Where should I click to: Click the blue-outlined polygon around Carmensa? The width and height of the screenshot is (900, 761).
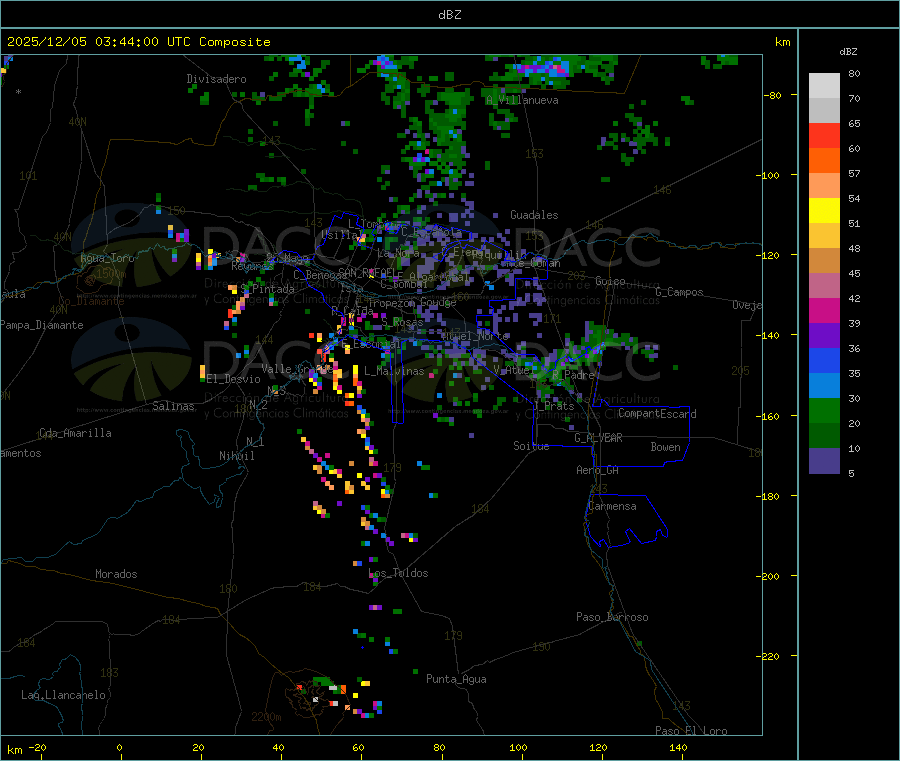coord(626,520)
